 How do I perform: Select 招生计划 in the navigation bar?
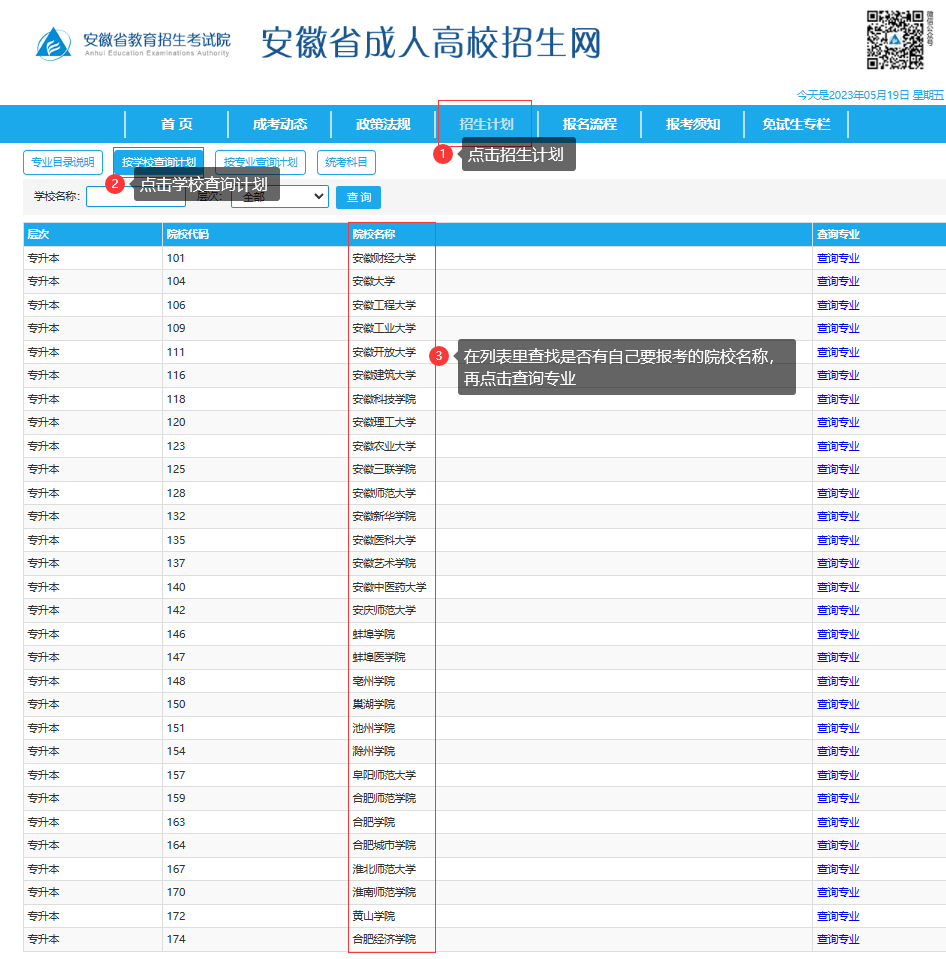click(x=486, y=124)
